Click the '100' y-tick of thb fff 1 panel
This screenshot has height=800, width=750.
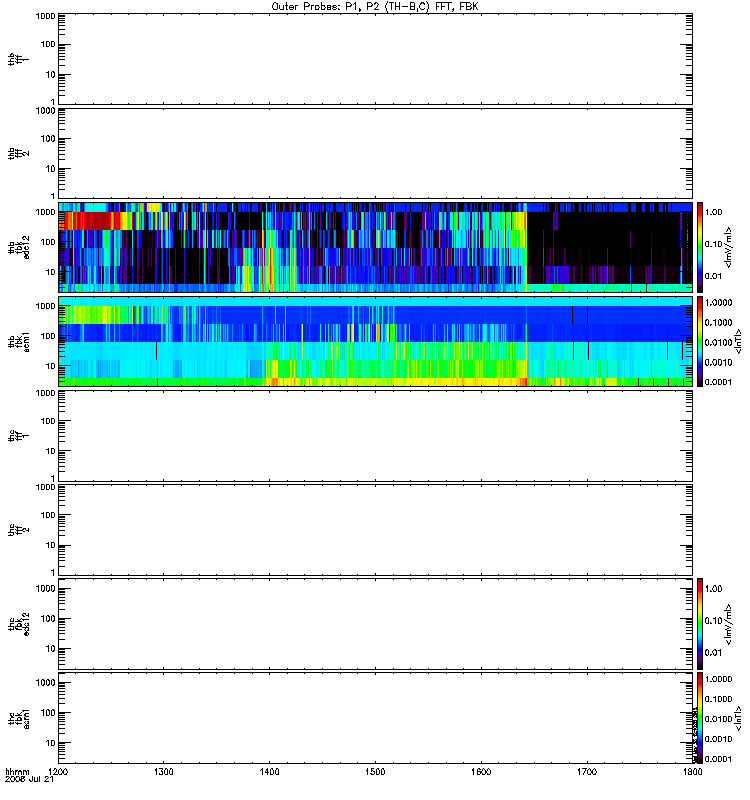pyautogui.click(x=47, y=44)
